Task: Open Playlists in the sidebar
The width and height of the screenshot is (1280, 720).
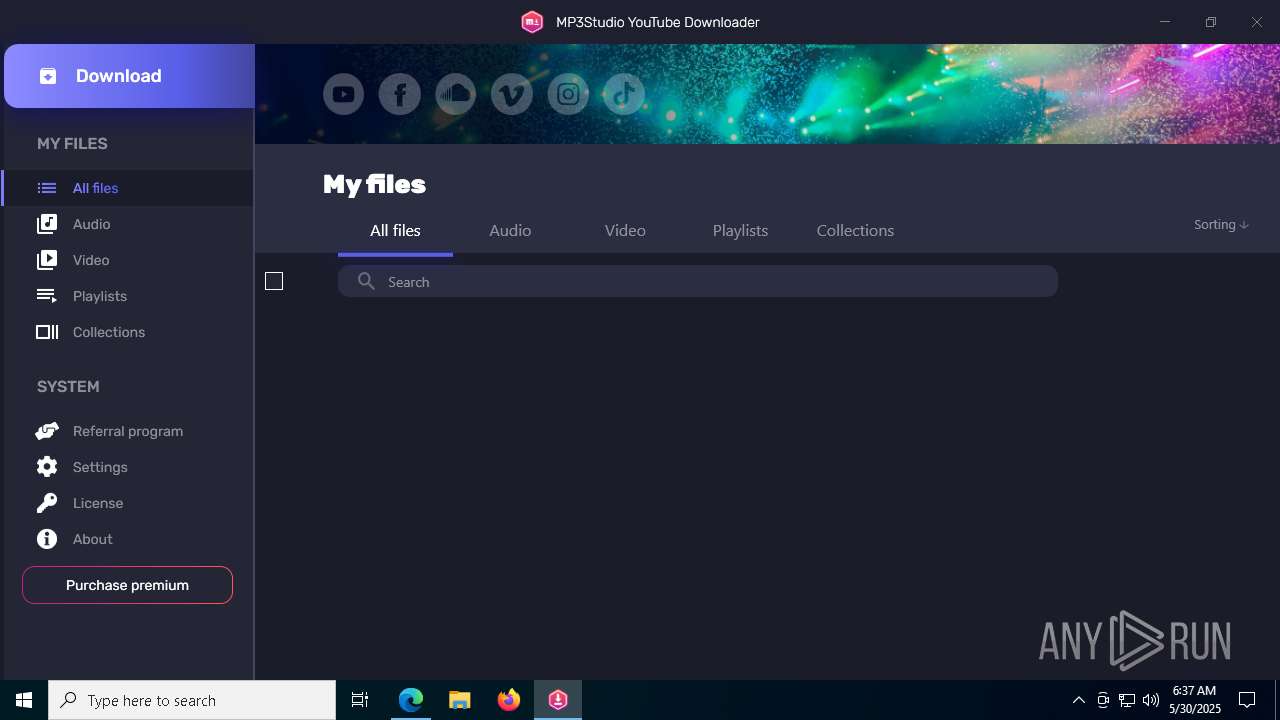Action: pos(128,296)
